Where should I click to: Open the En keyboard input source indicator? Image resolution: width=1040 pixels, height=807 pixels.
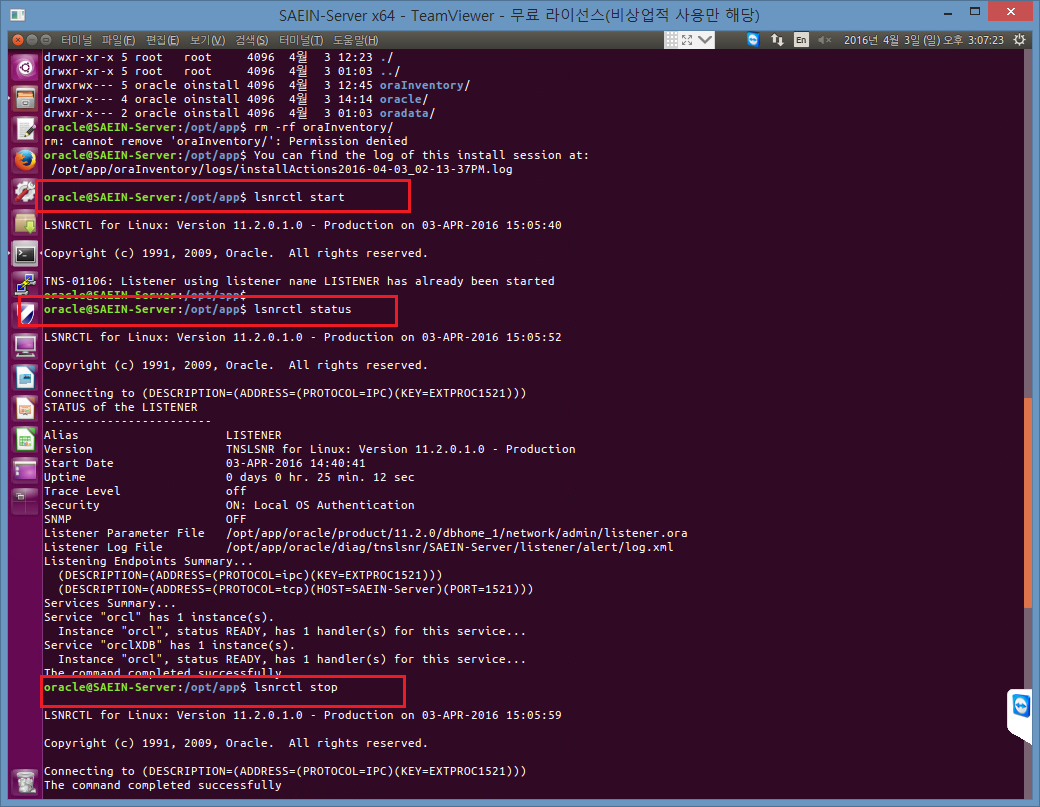click(801, 40)
